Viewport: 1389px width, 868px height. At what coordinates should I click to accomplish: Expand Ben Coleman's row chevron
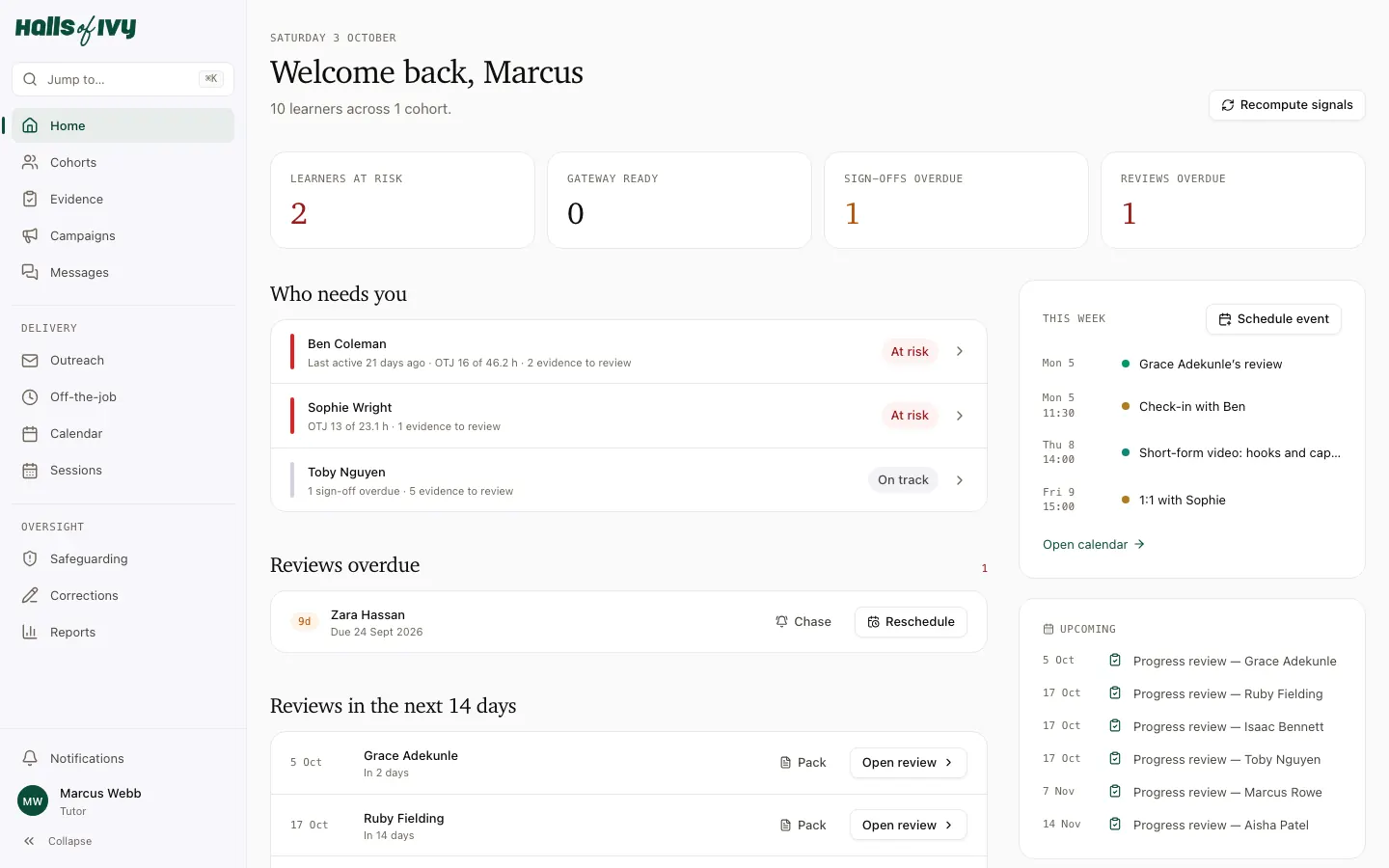coord(960,351)
